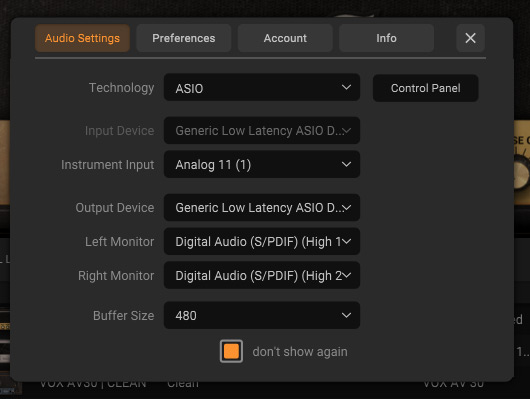The image size is (530, 399).
Task: Click the chevron next to Analog 11 (1)
Action: [346, 164]
